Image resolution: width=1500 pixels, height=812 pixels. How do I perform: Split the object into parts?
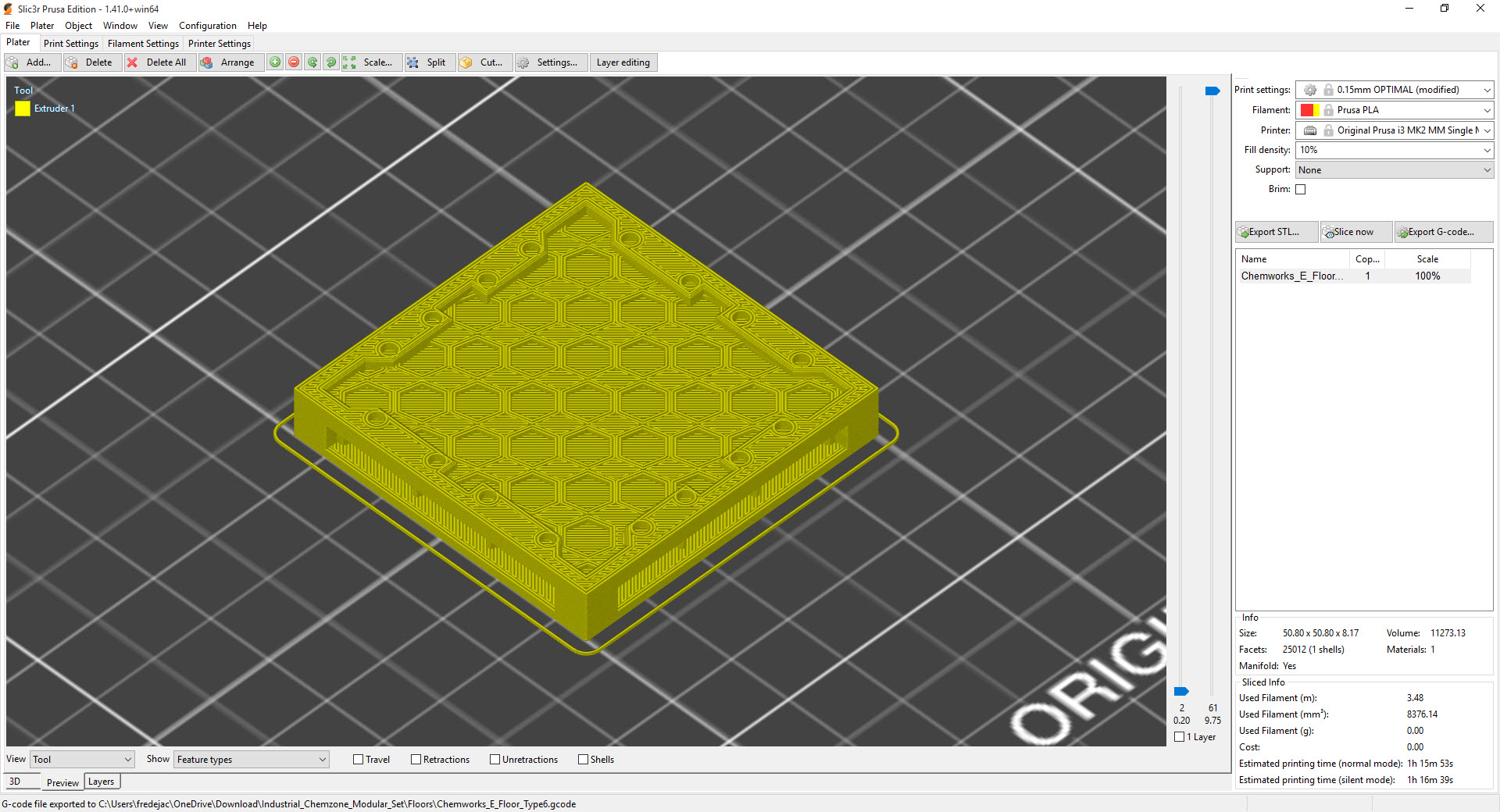428,62
